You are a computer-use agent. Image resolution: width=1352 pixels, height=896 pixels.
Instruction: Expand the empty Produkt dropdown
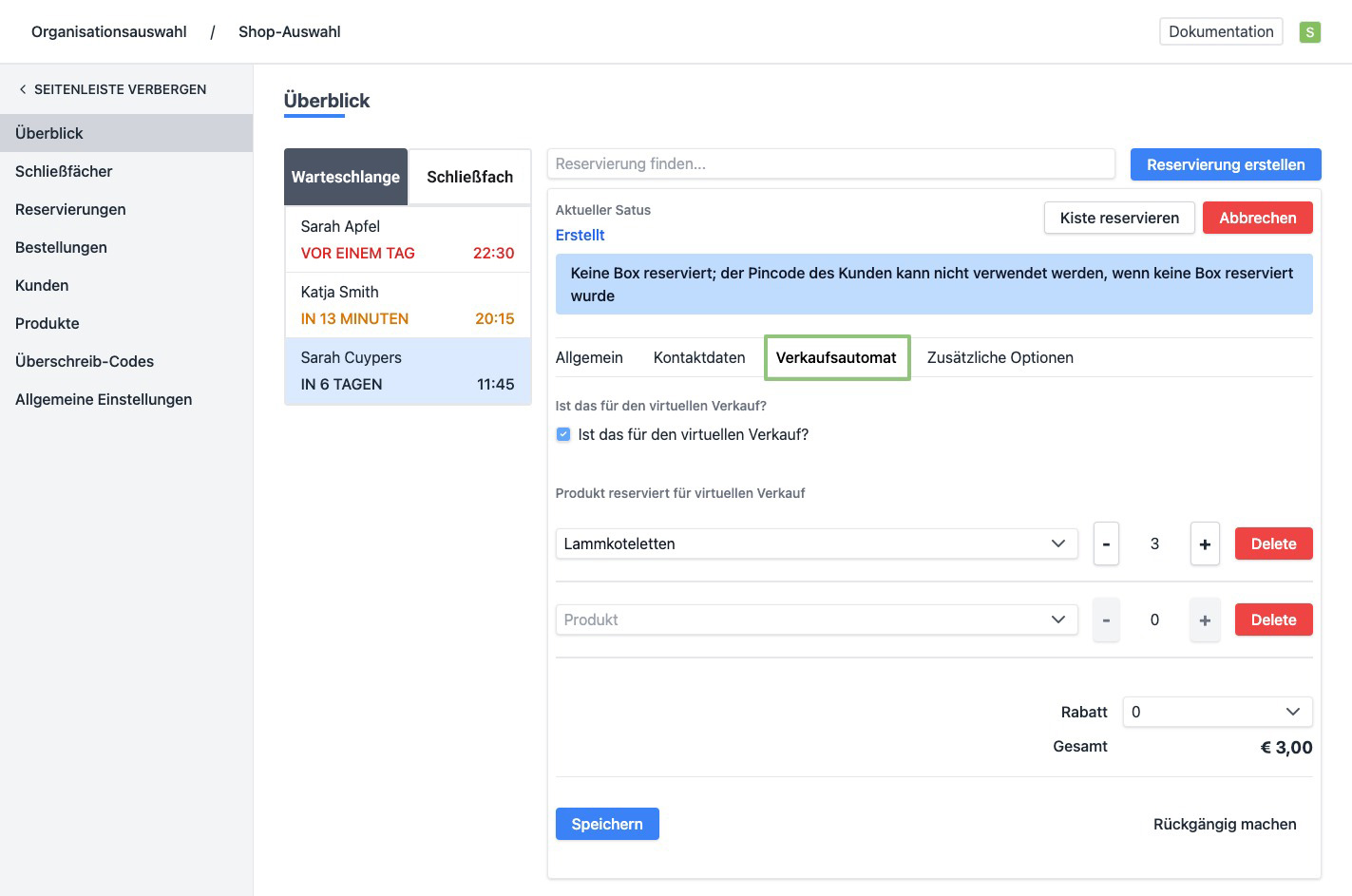(x=815, y=620)
